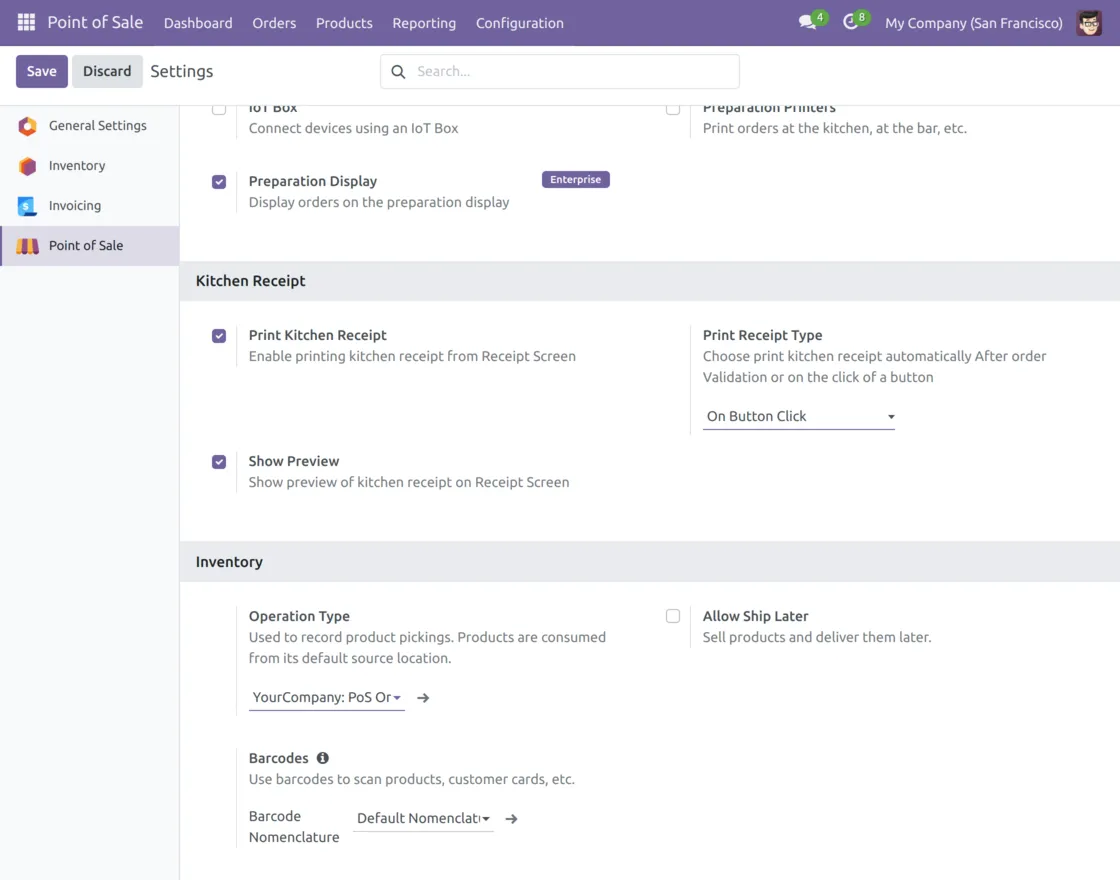Screen dimensions: 1120x880
Task: Open the apps grid menu icon
Action: coord(26,22)
